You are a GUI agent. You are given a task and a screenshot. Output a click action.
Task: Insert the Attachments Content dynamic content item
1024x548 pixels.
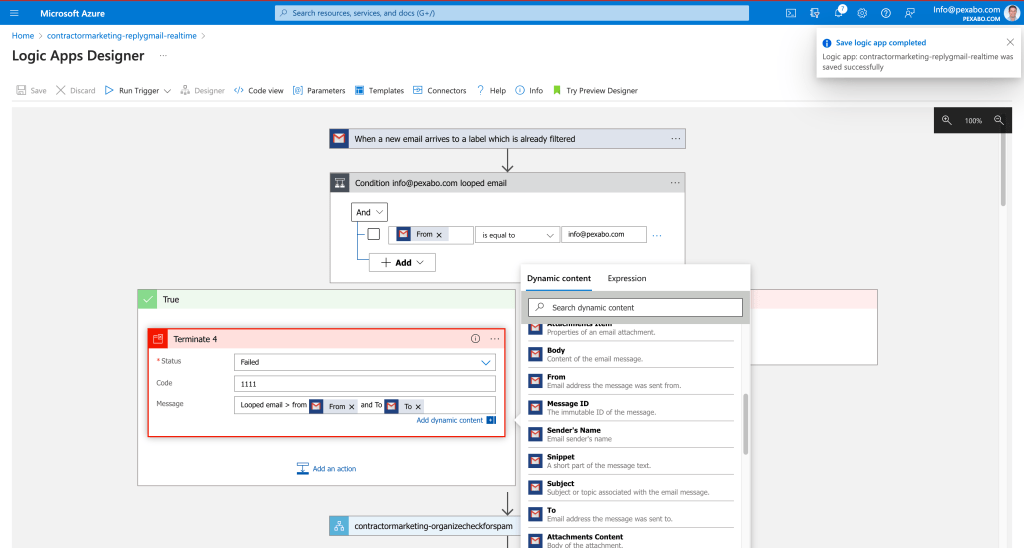tap(631, 539)
